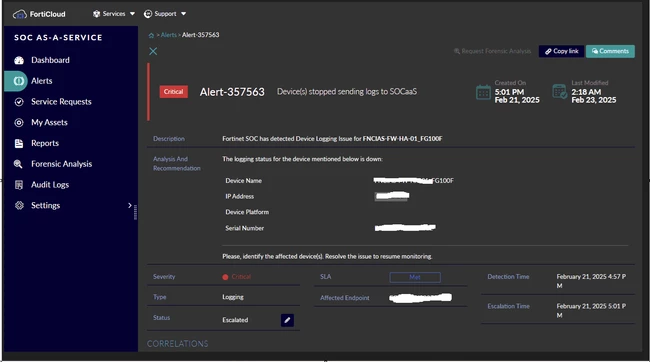The height and width of the screenshot is (362, 650).
Task: Click the Escalation Time value
Action: click(x=592, y=311)
